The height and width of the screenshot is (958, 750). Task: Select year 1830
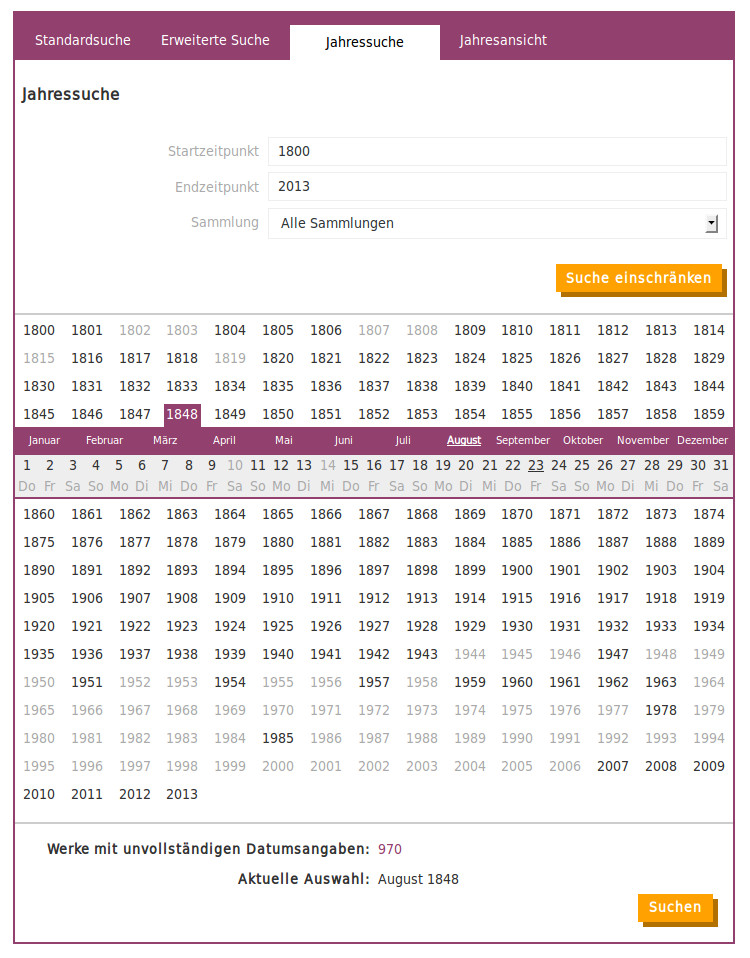(x=39, y=386)
